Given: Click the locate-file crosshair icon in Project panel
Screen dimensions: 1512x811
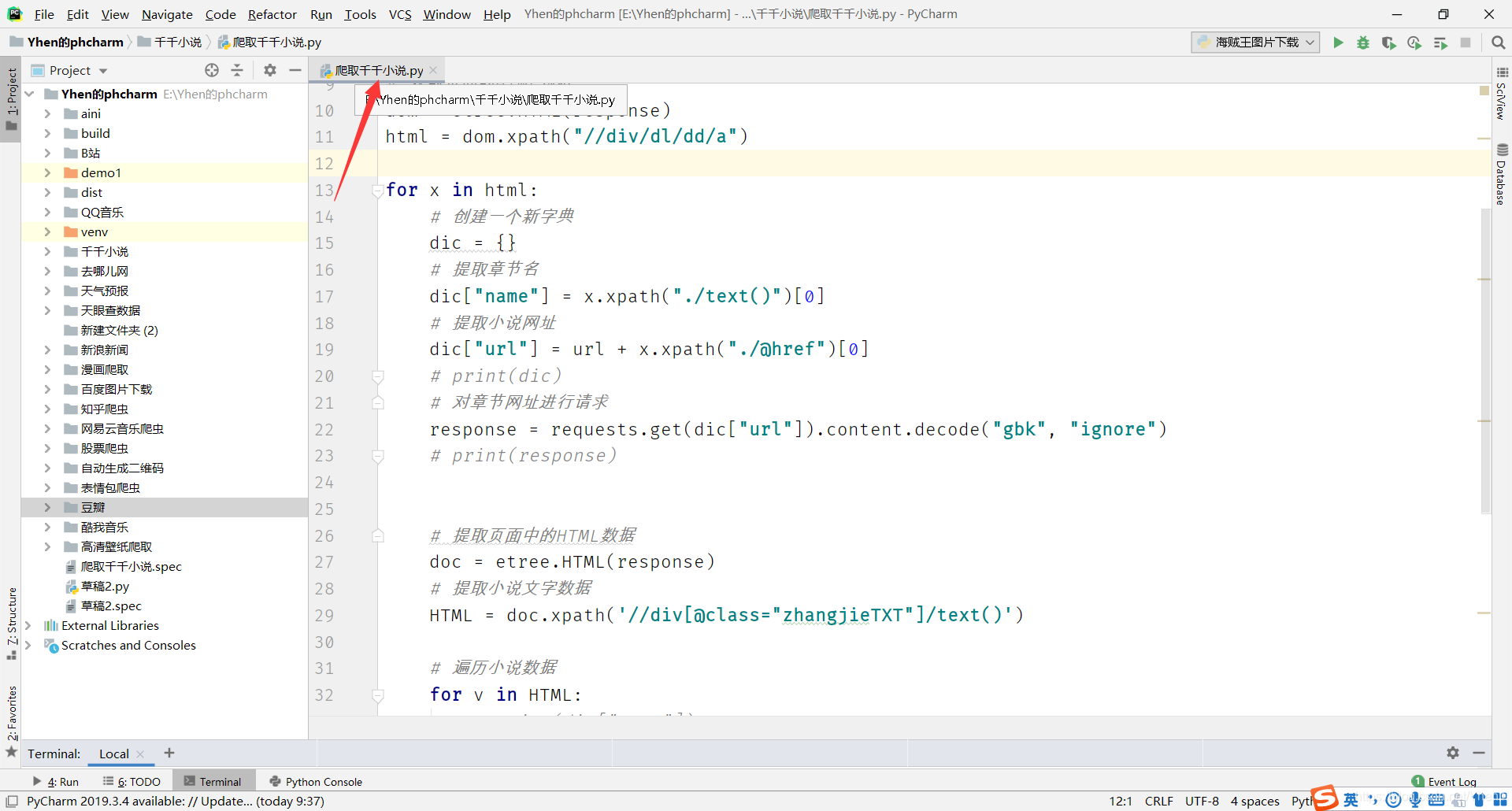Looking at the screenshot, I should point(212,70).
